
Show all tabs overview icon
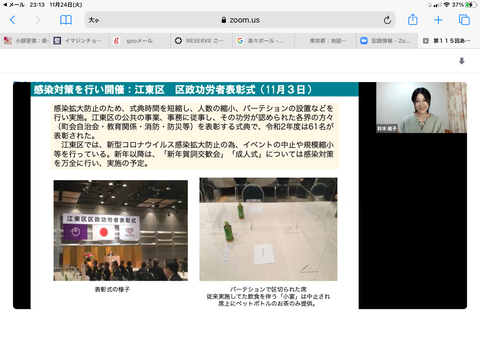point(464,20)
